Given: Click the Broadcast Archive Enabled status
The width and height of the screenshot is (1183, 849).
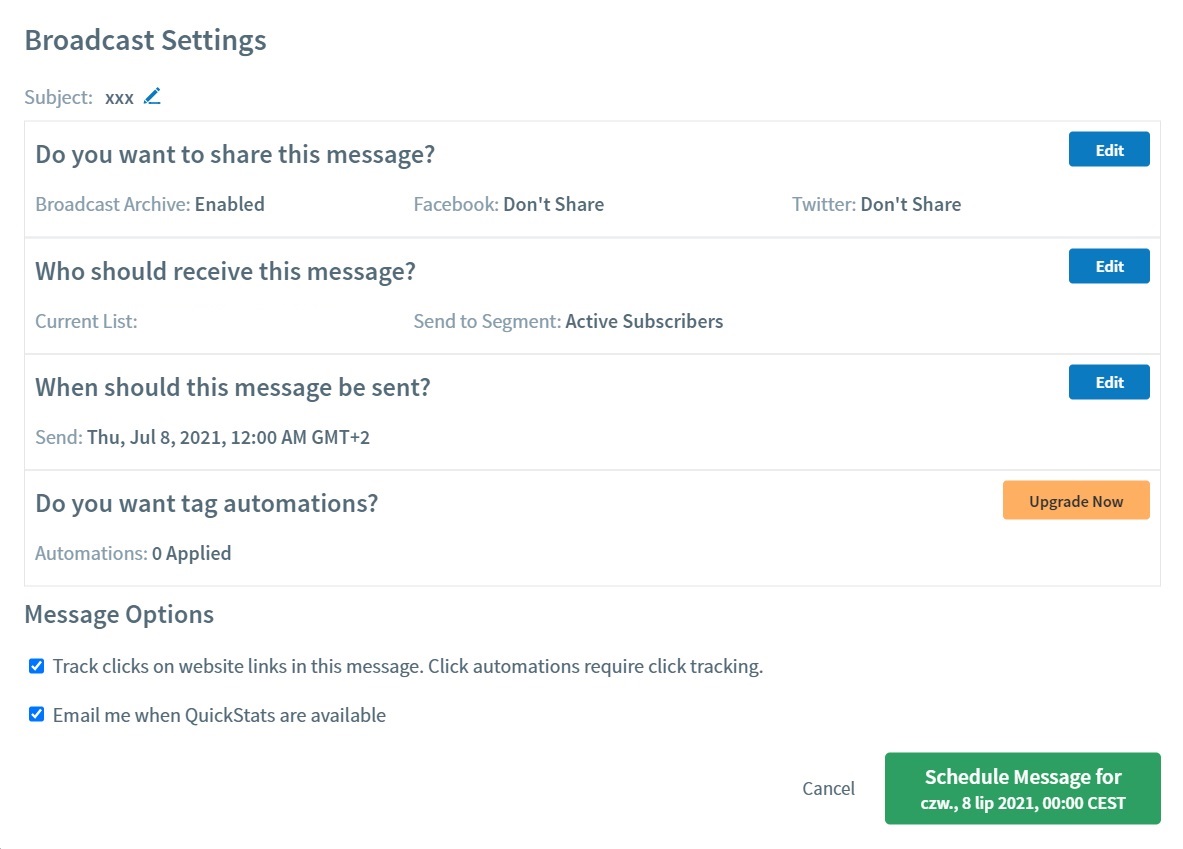Looking at the screenshot, I should pyautogui.click(x=229, y=204).
